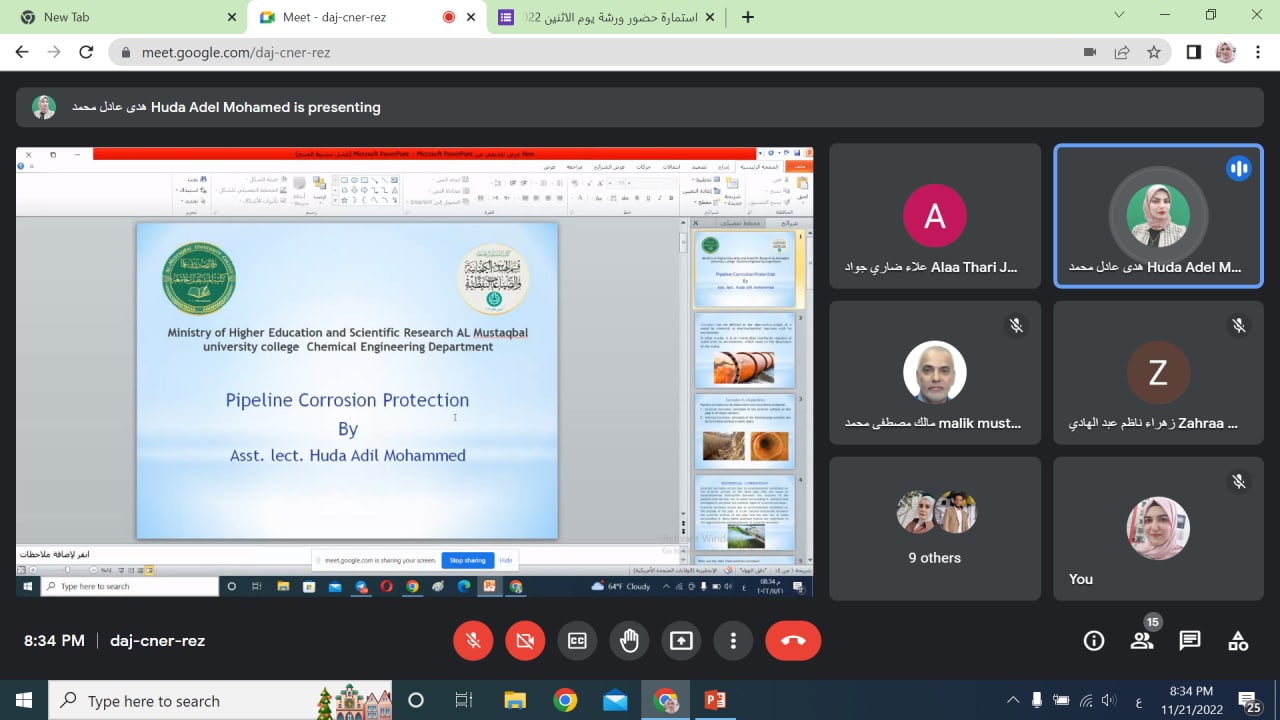This screenshot has height=720, width=1280.
Task: Hide the screen sharing notification bar
Action: (x=506, y=561)
